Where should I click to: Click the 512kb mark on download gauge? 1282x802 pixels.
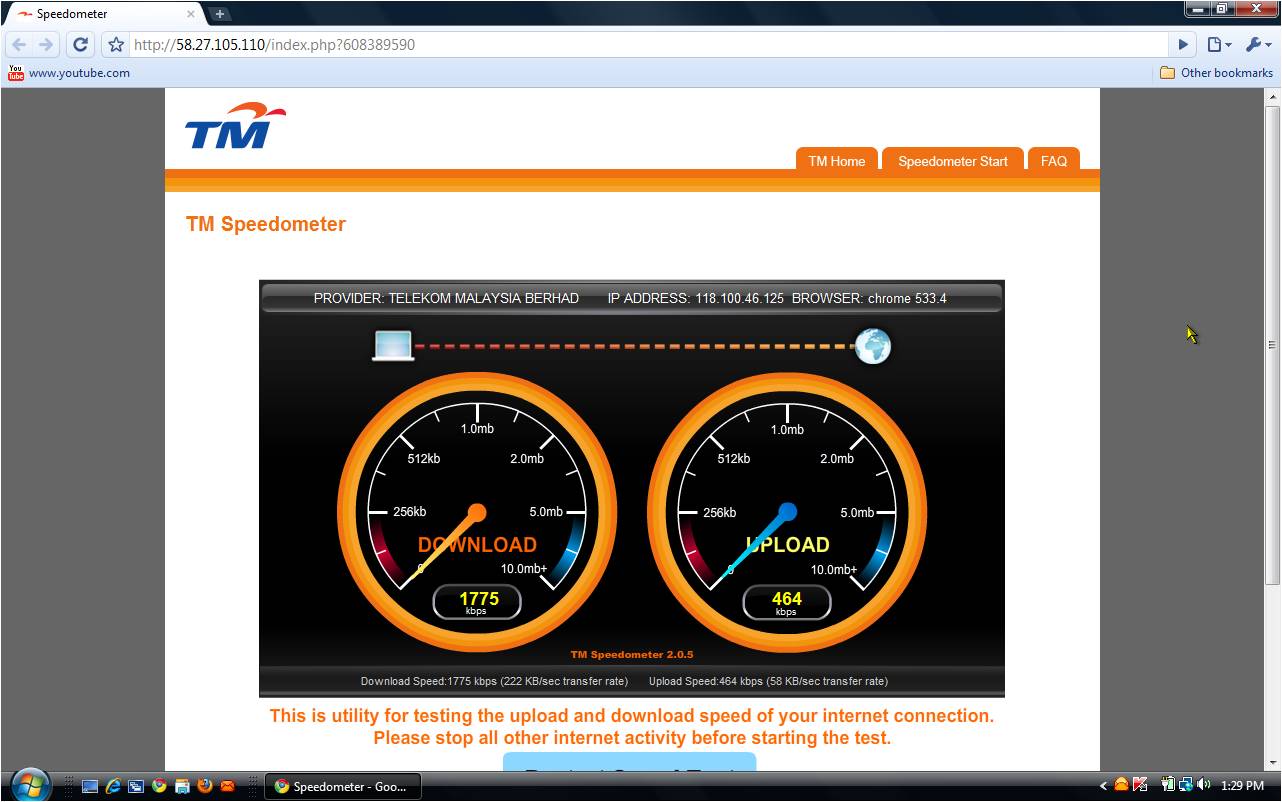click(424, 459)
